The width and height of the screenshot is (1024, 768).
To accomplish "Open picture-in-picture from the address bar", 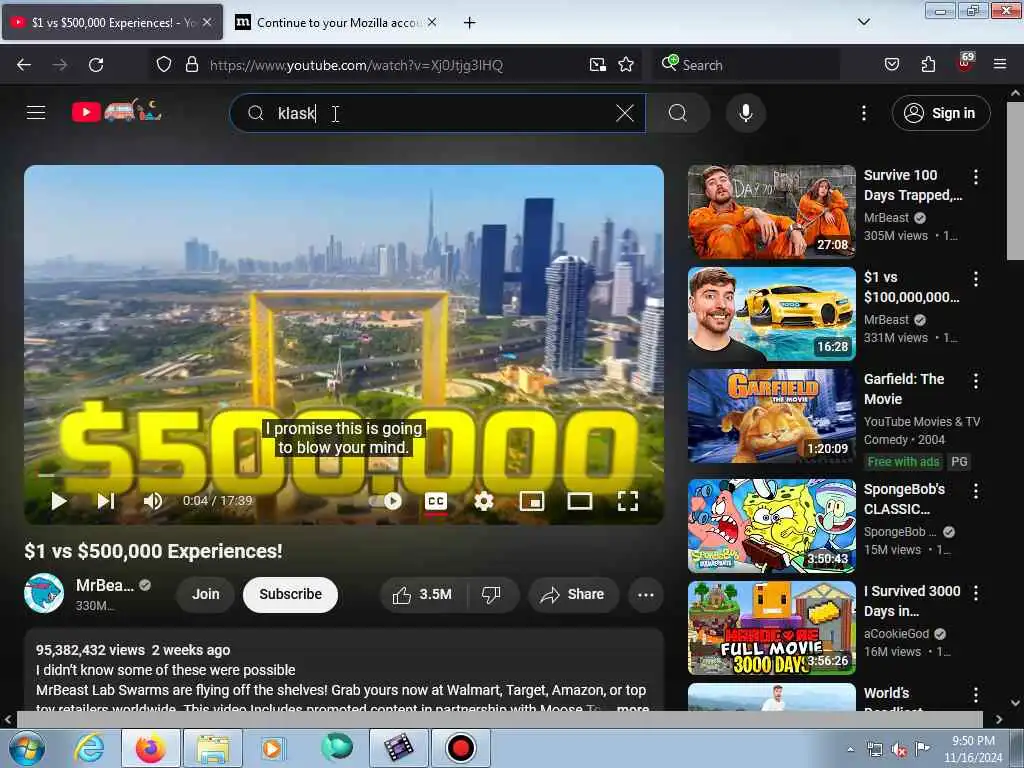I will click(598, 65).
